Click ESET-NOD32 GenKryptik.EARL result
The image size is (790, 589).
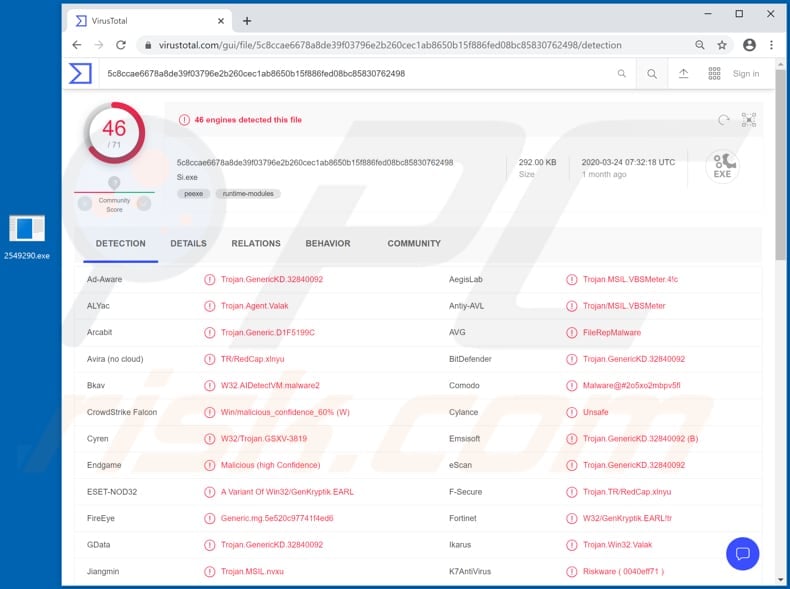click(287, 492)
